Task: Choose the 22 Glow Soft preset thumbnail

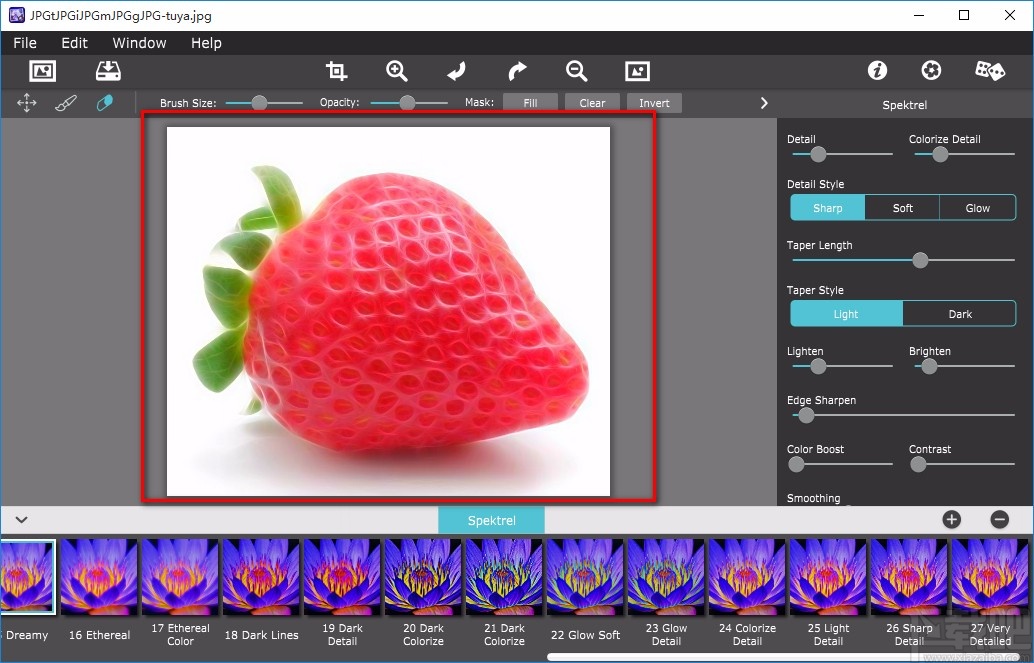Action: (x=585, y=578)
